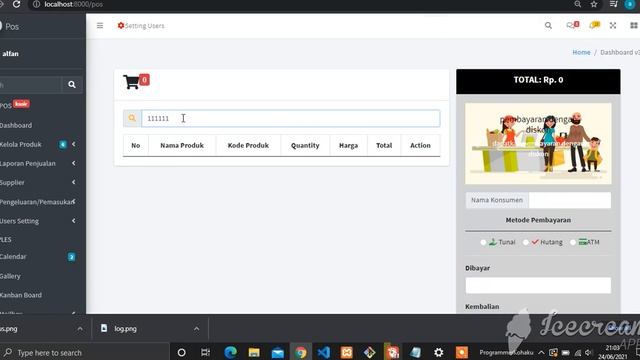Launch Microsoft Edge from taskbar
The image size is (640, 360).
230,352
